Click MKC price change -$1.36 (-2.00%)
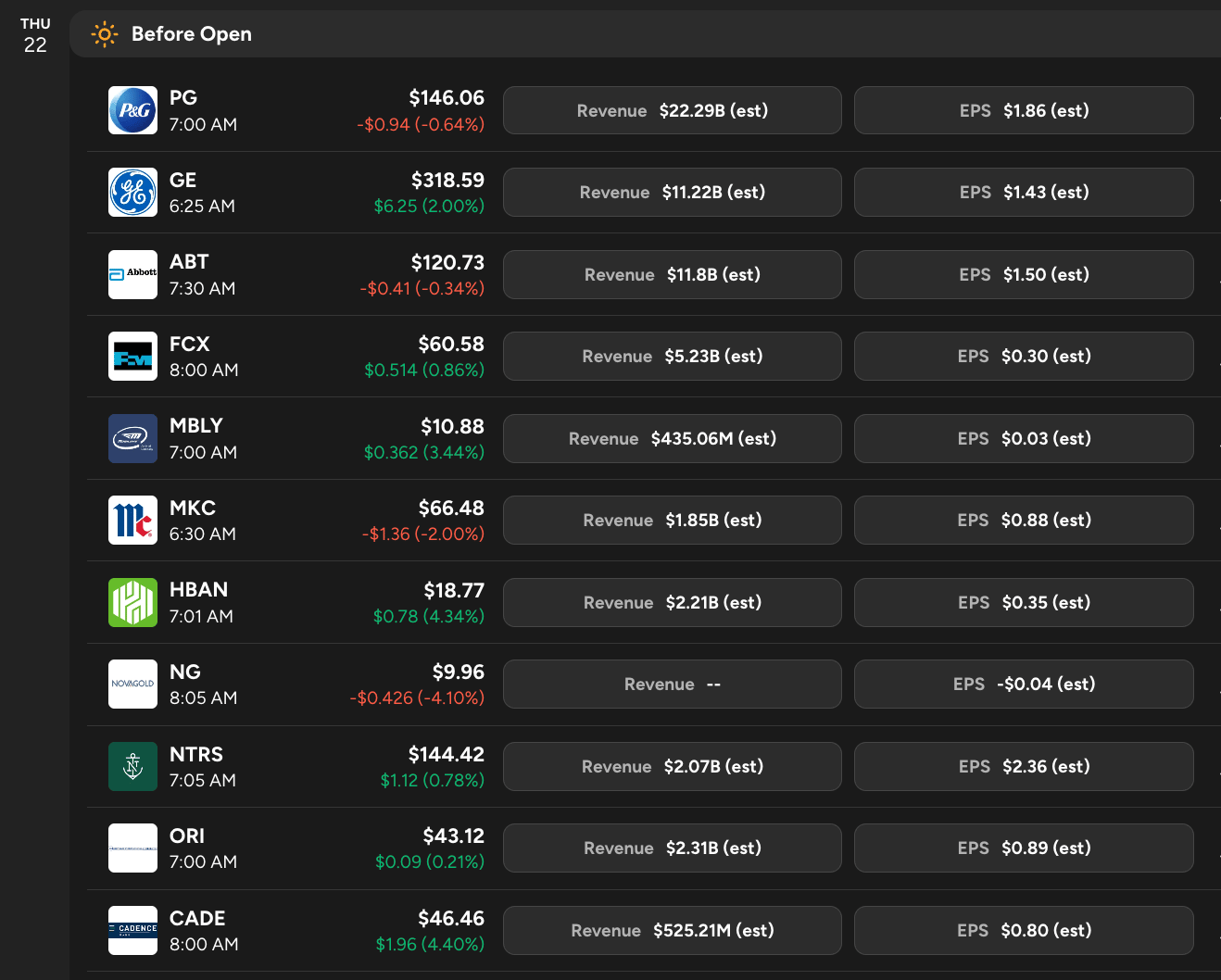The image size is (1221, 980). [x=423, y=534]
